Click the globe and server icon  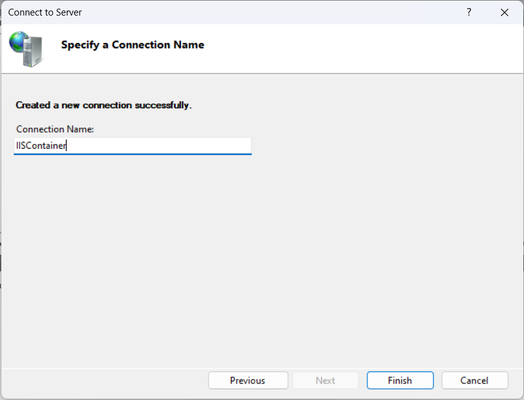coord(26,49)
